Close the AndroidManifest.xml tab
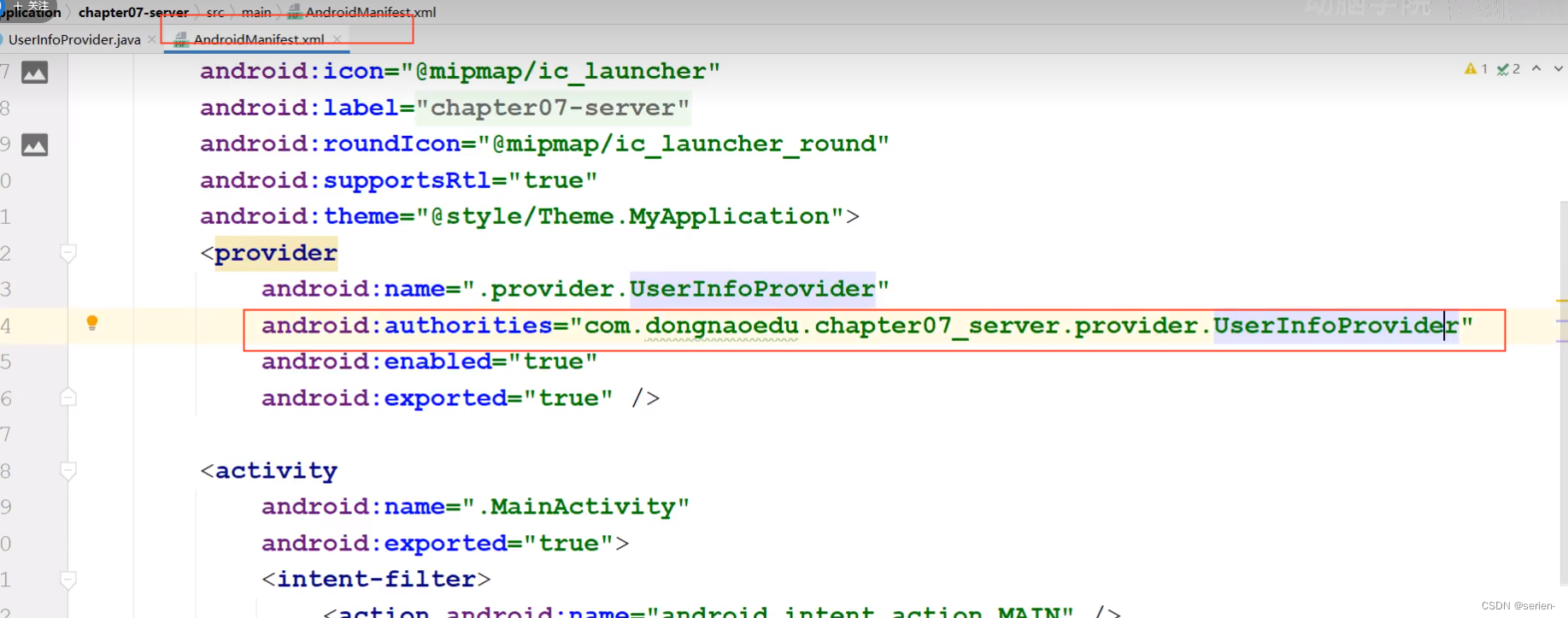The width and height of the screenshot is (1568, 618). [x=338, y=39]
